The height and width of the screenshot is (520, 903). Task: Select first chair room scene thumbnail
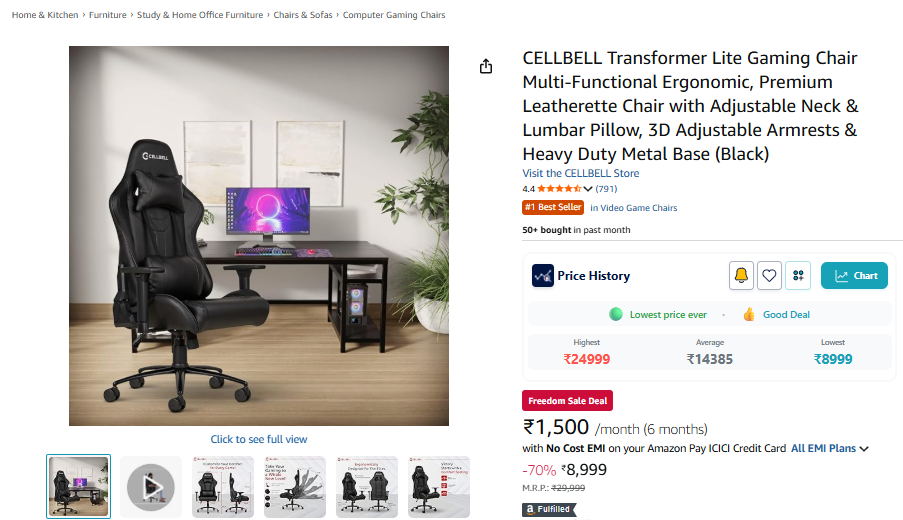click(x=78, y=487)
